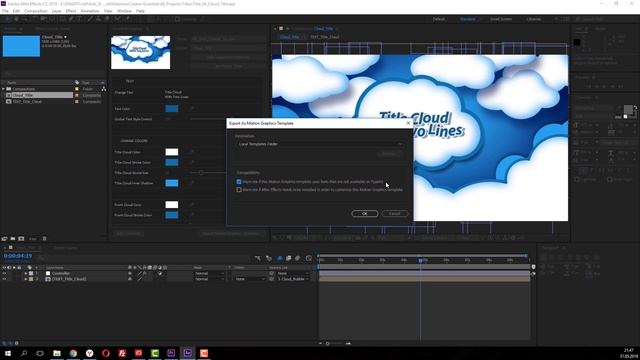The width and height of the screenshot is (640, 360).
Task: Click the Draft 3D timeline icon
Action: [269, 258]
